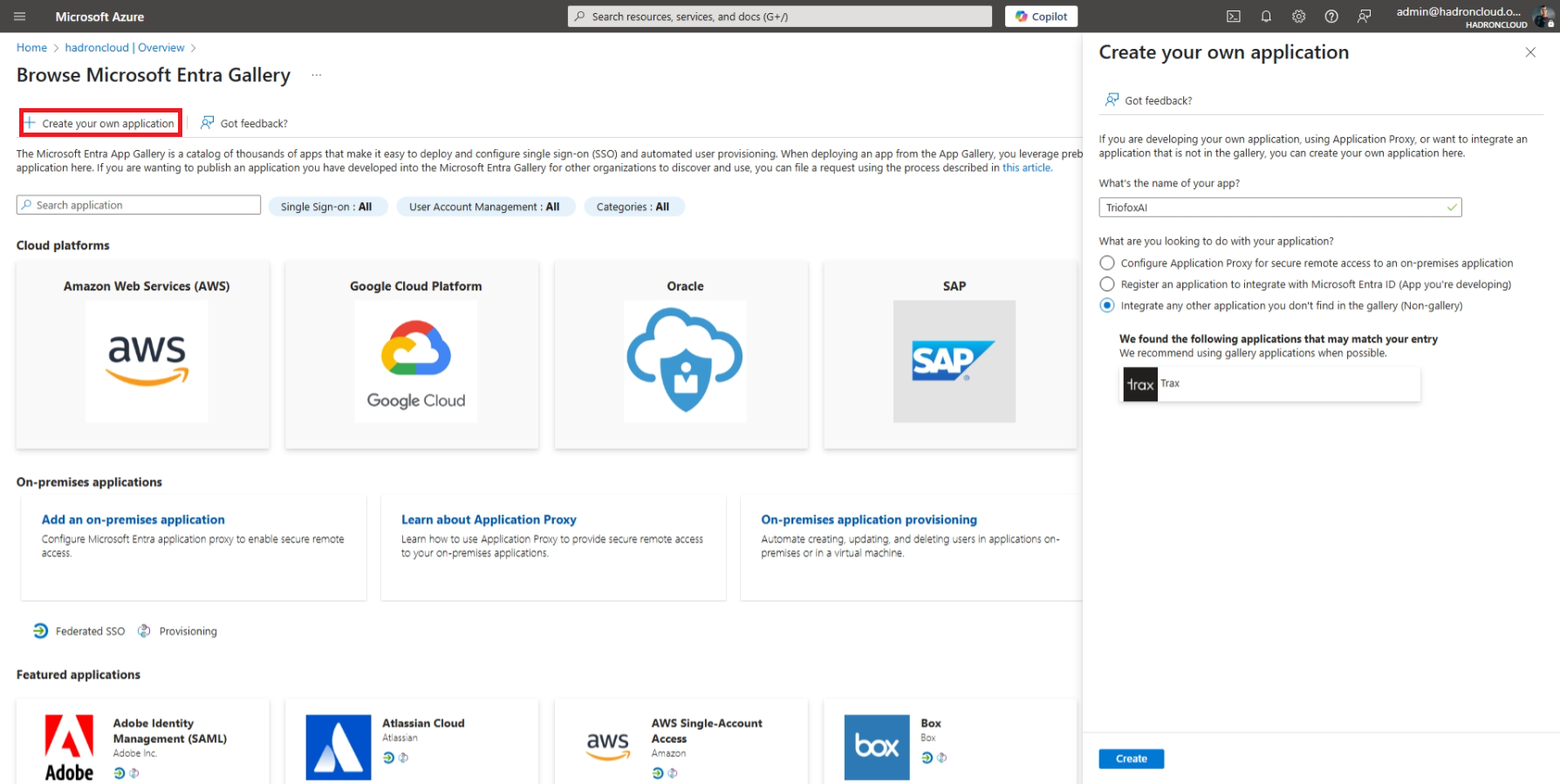Focus the global Search resources field

pos(780,17)
